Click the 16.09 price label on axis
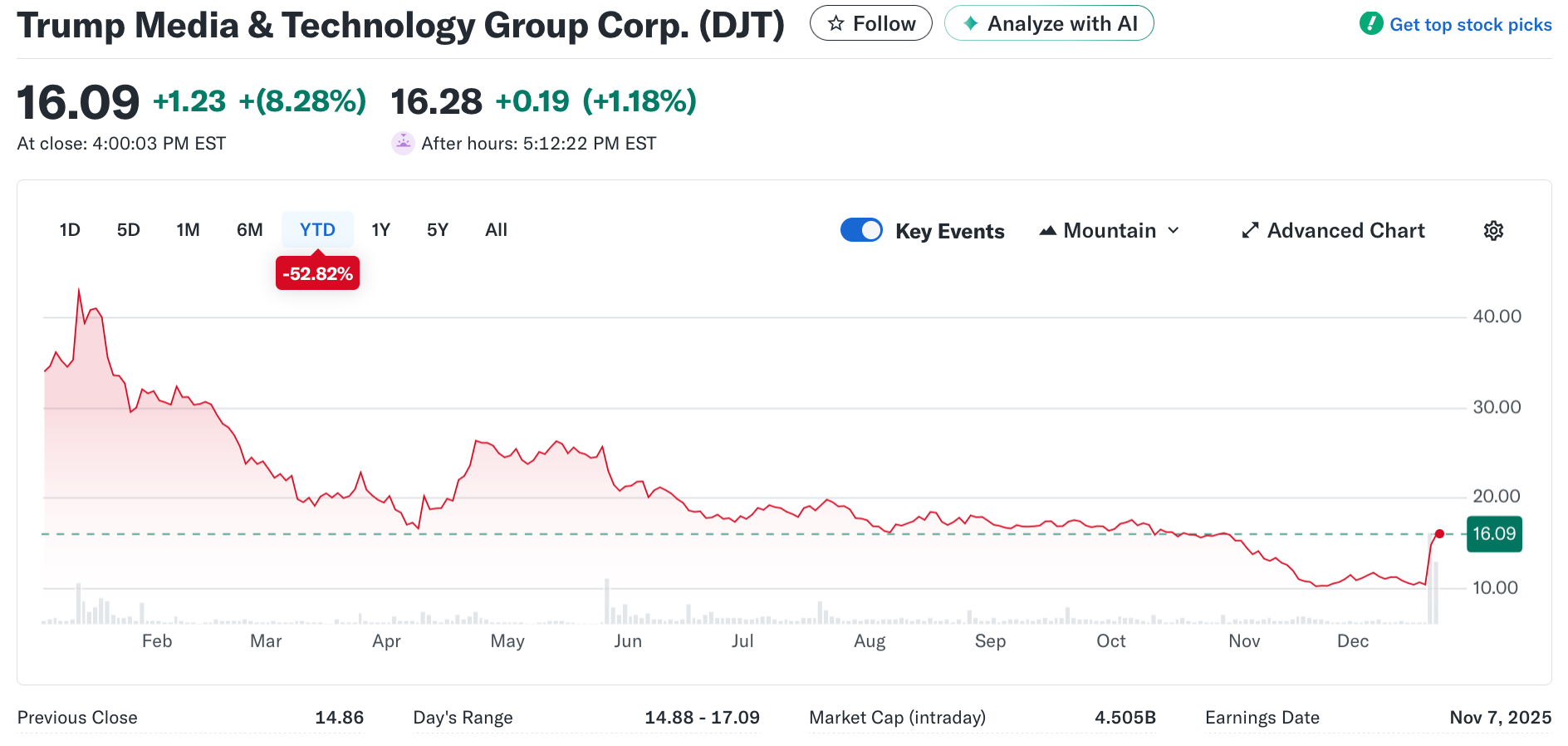This screenshot has height=746, width=1568. click(1494, 533)
